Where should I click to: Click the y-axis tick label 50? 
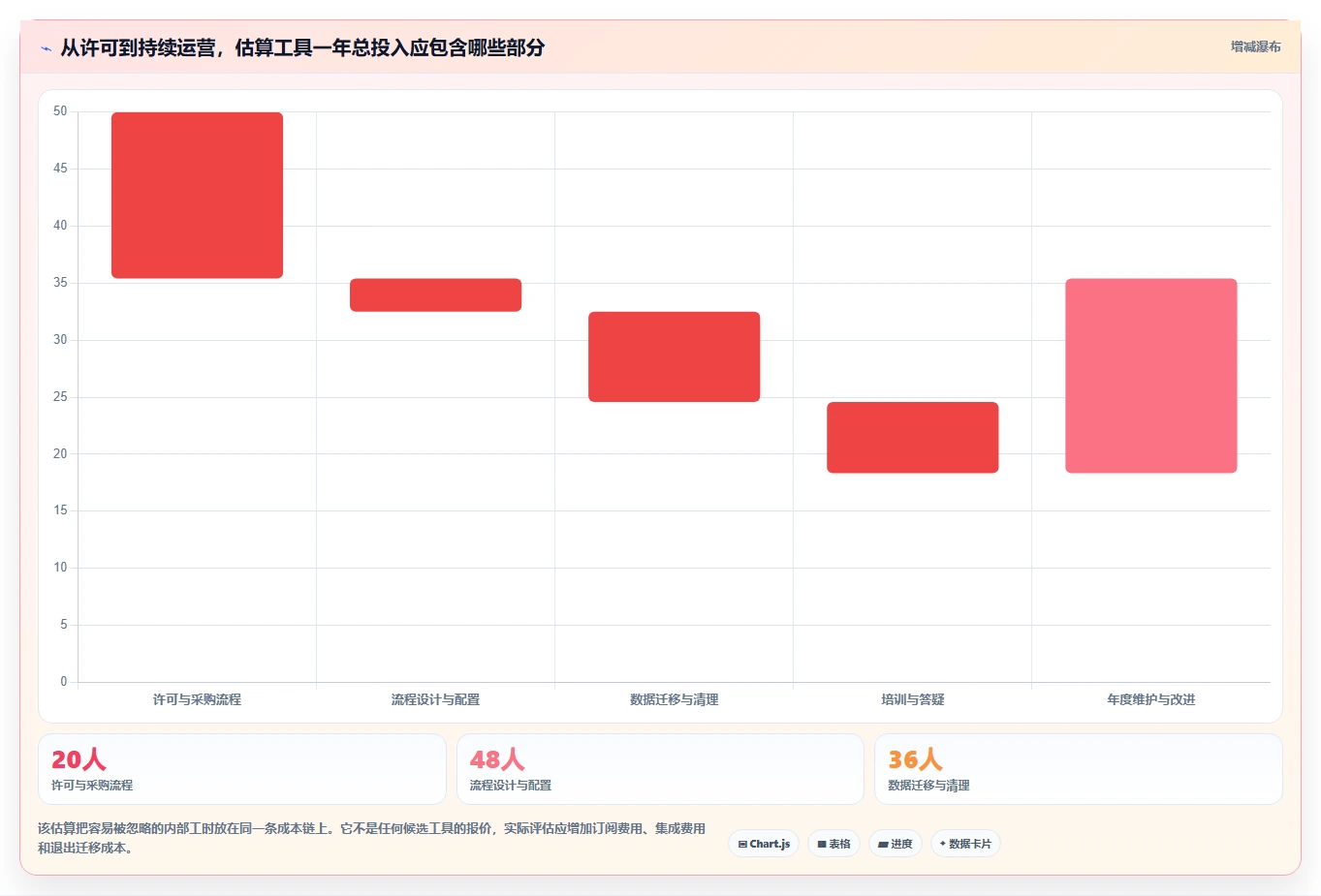(60, 111)
